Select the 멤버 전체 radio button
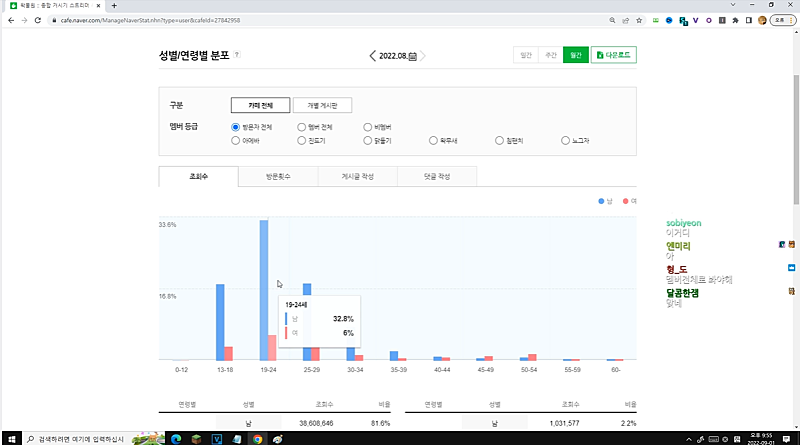The image size is (800, 445). [x=301, y=127]
